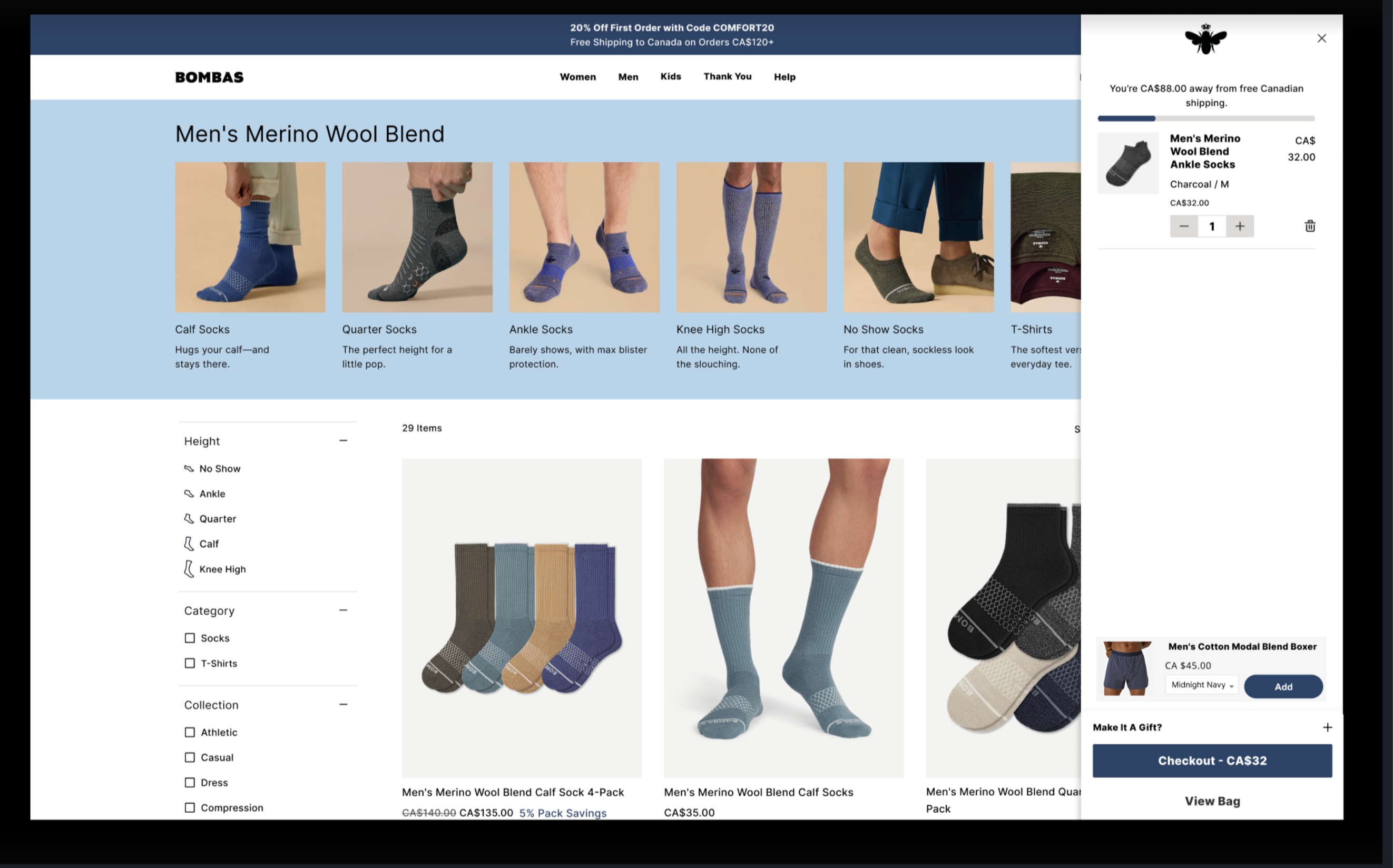The height and width of the screenshot is (868, 1393).
Task: Click the Quarter Socks title link
Action: point(379,330)
